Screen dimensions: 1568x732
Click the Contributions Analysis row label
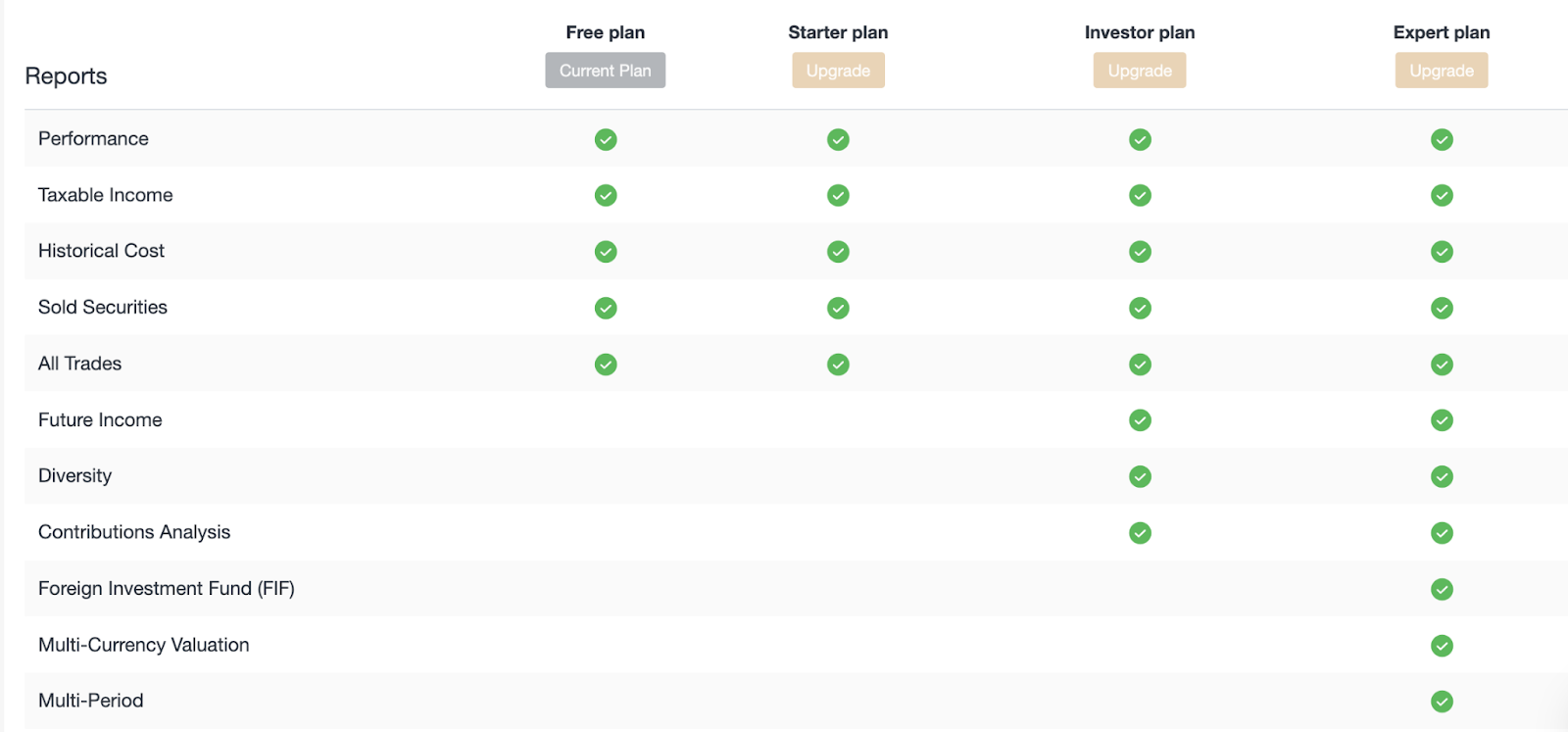pyautogui.click(x=134, y=532)
